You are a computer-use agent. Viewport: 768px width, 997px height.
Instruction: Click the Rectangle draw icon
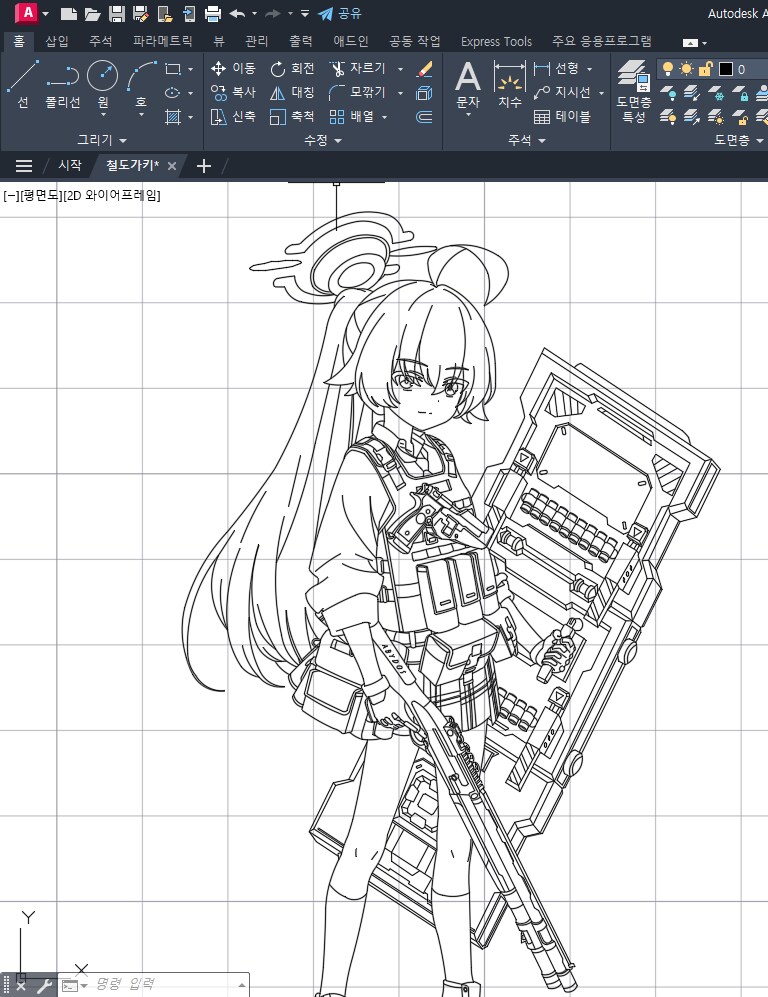[x=172, y=69]
